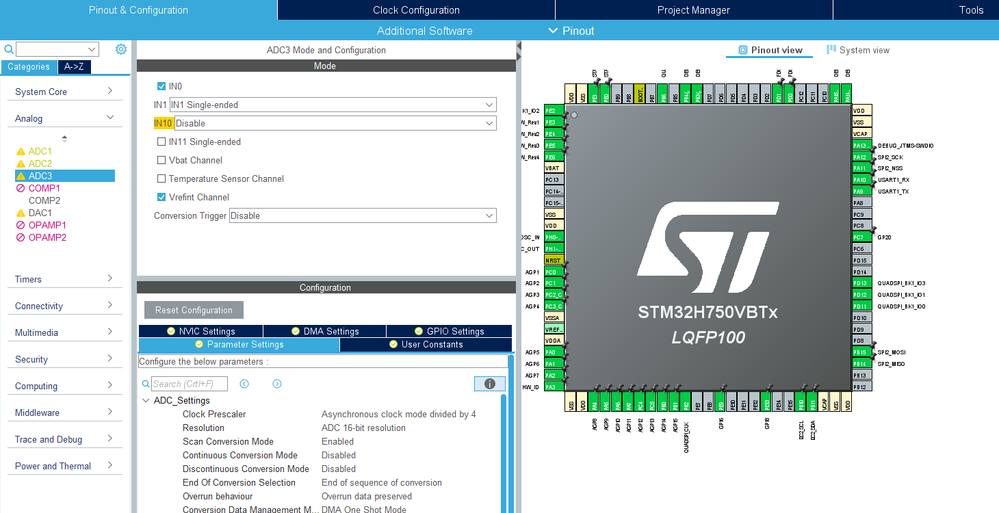Click the PA10 pin labeled USART1_RX
Image resolution: width=999 pixels, height=513 pixels.
(x=861, y=180)
